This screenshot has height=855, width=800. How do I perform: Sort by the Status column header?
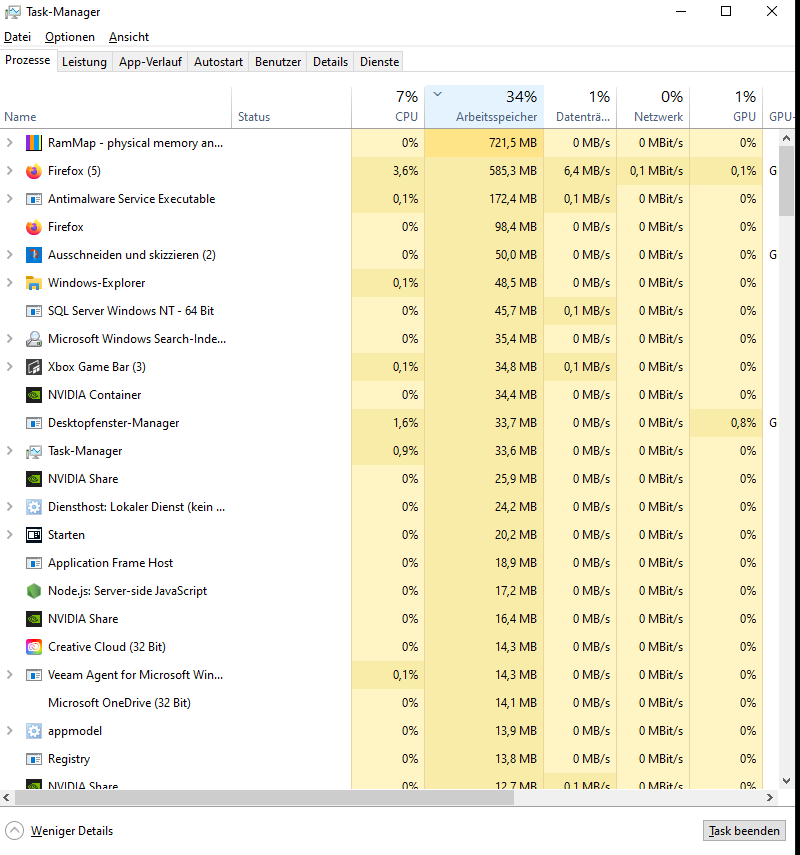[x=292, y=107]
